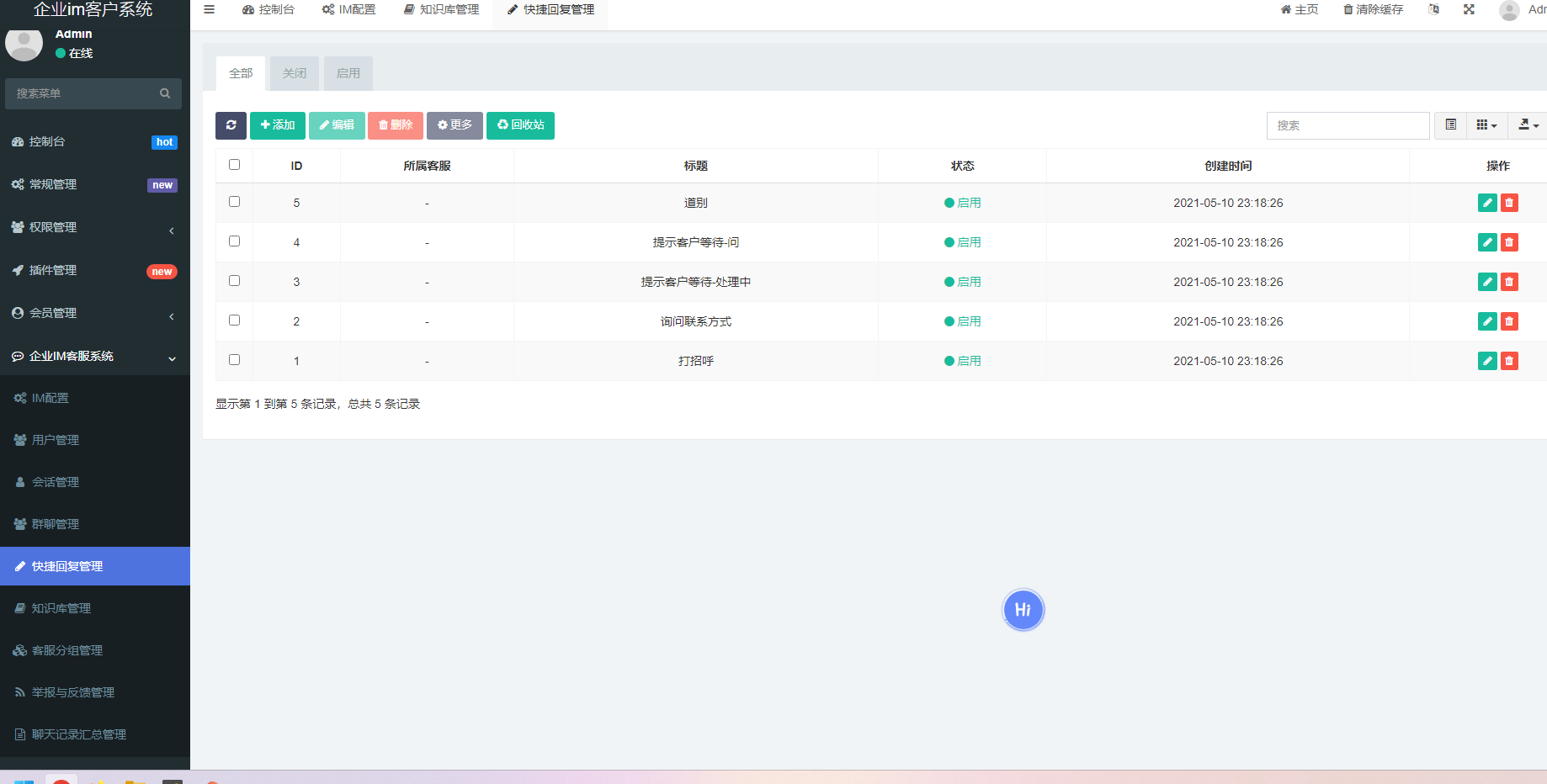Viewport: 1547px width, 784px height.
Task: Delete the row titled 询问联系方式
Action: [x=1509, y=321]
